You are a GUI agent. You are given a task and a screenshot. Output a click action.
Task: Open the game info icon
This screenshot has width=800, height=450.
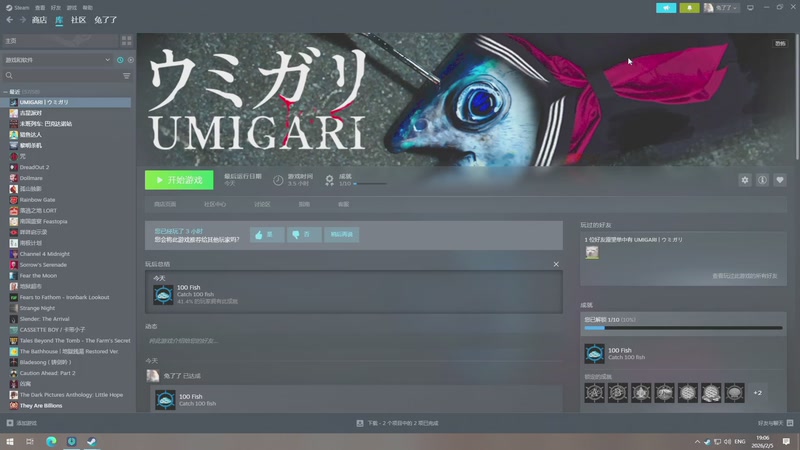click(x=762, y=180)
